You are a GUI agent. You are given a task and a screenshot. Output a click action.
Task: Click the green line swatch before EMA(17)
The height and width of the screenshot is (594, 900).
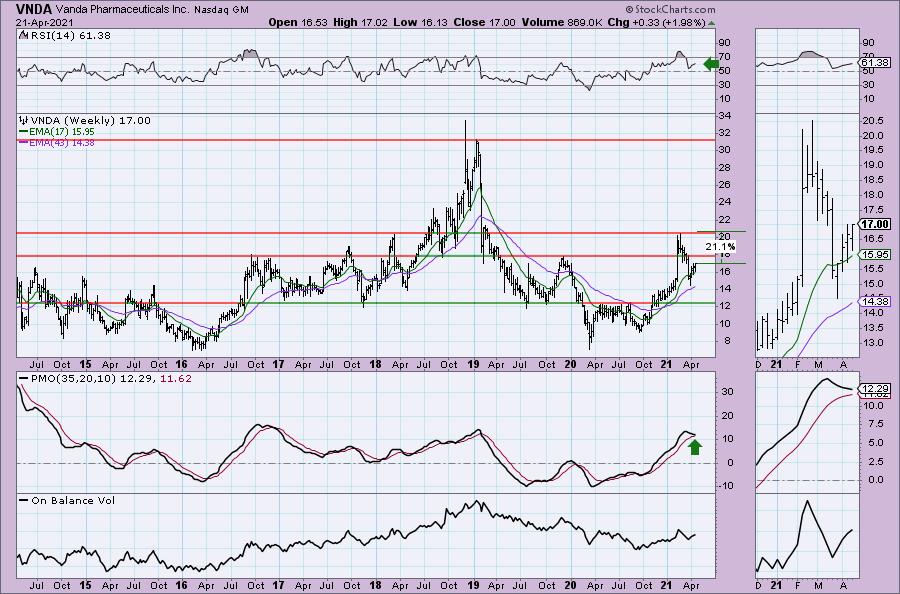[24, 131]
